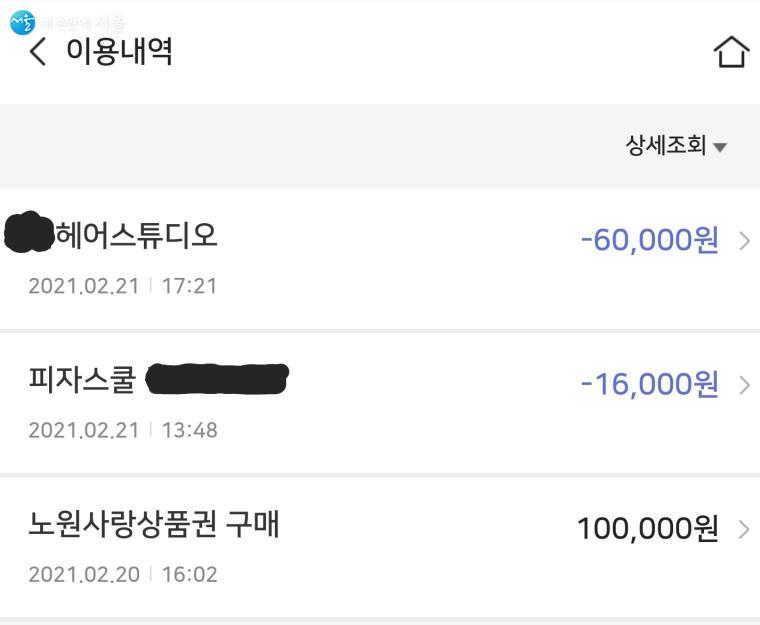Click the blacked-out name before 헤어스튜디오
Viewport: 760px width, 625px height.
click(x=30, y=233)
